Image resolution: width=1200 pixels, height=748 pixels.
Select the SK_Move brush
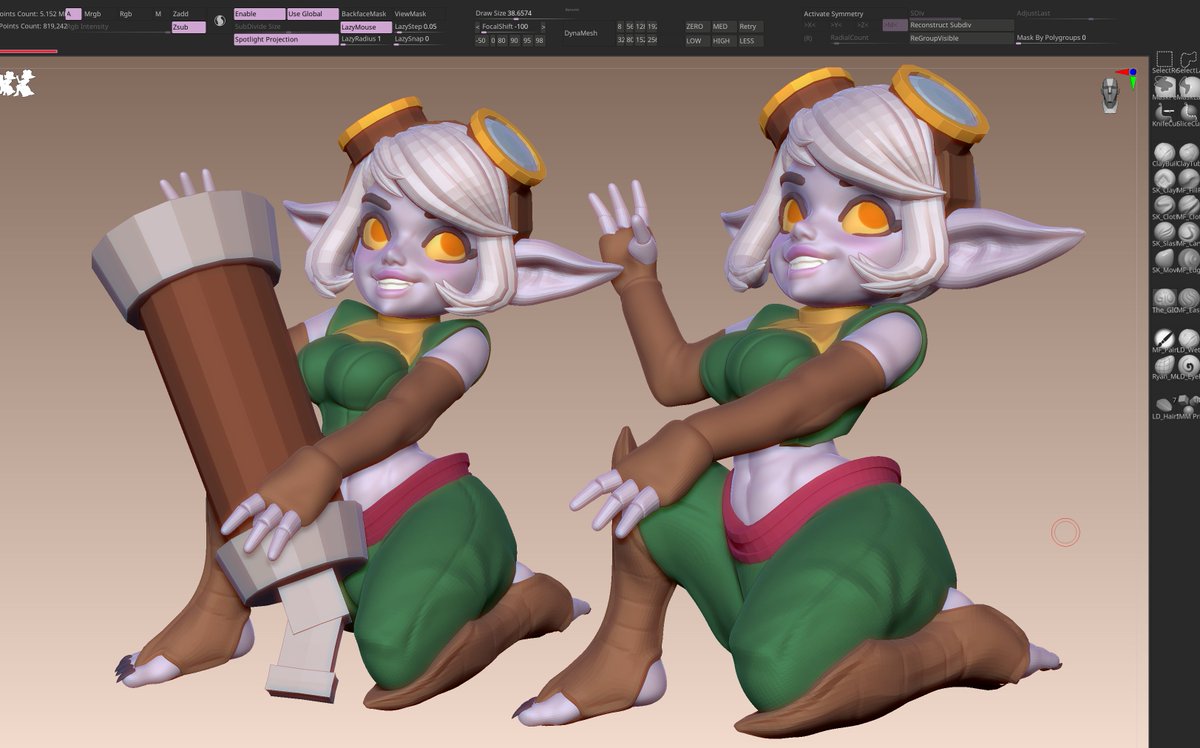[x=1164, y=261]
